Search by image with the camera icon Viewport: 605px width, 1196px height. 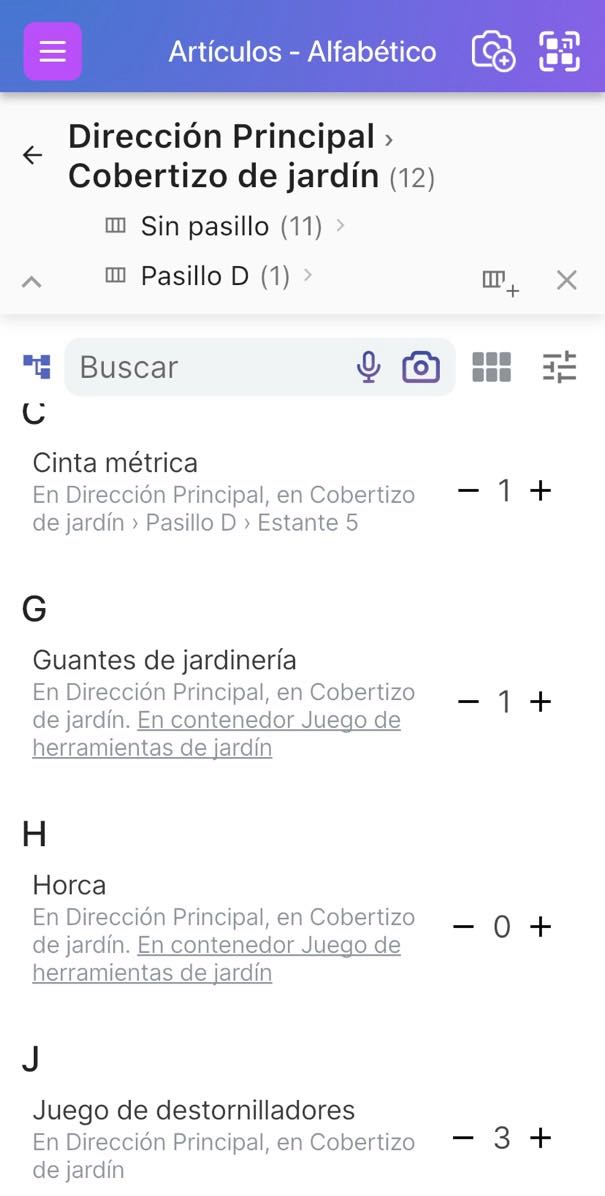point(421,367)
